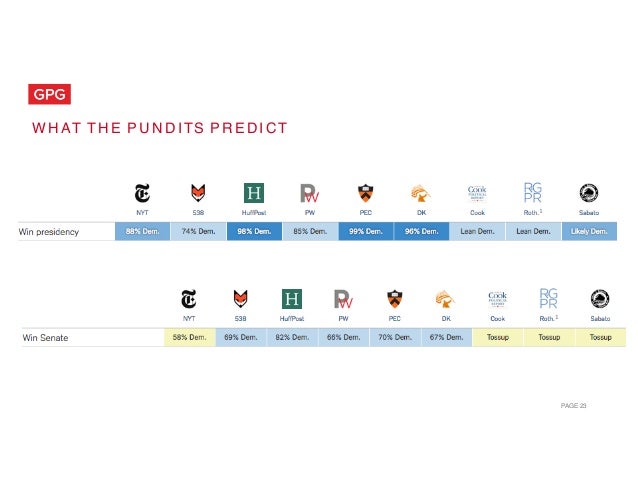638x493 pixels.
Task: Click the NYT logo above Win presidency row
Action: (x=142, y=193)
